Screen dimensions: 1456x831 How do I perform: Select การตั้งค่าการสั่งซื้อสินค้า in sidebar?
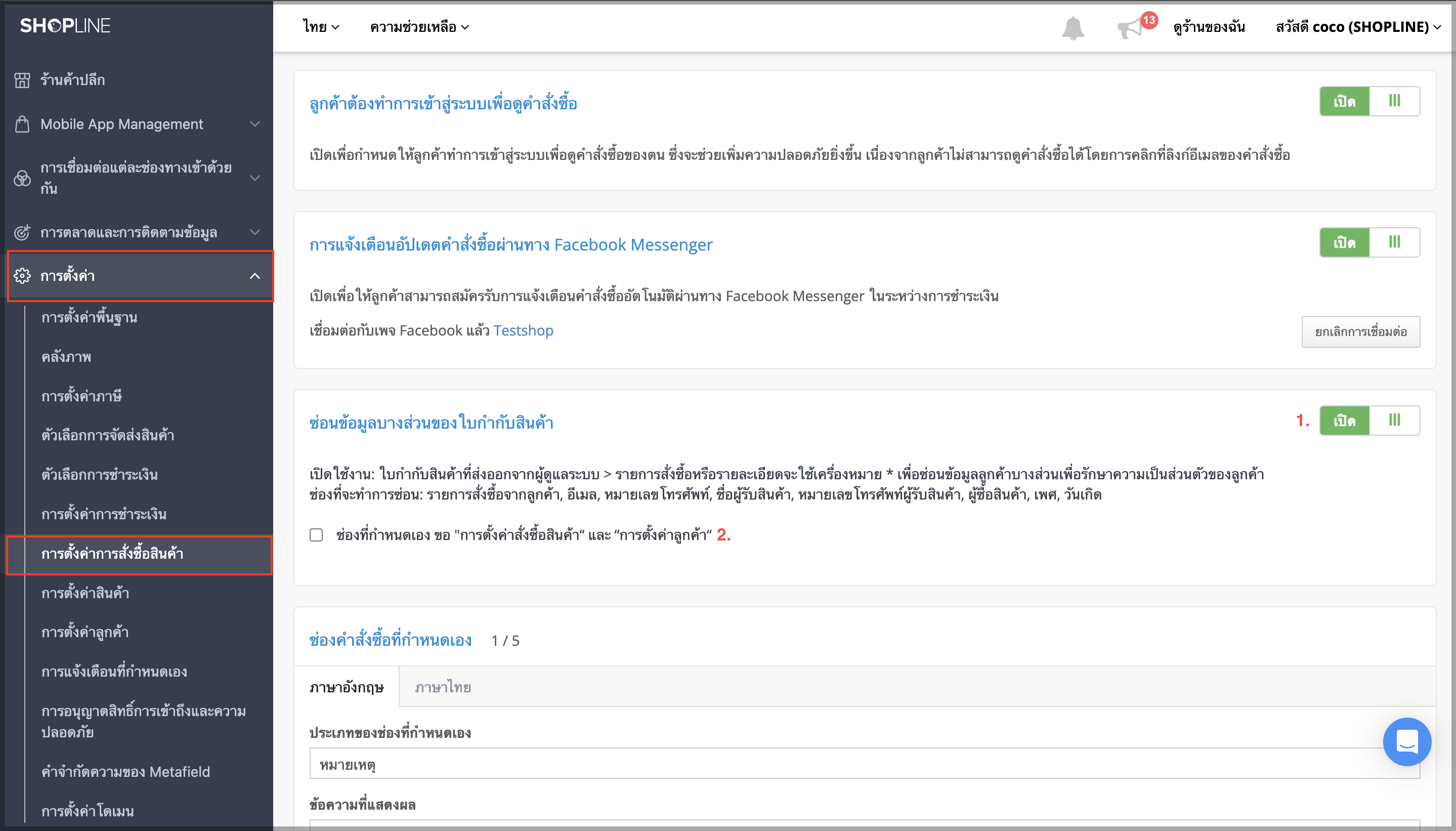tap(139, 554)
